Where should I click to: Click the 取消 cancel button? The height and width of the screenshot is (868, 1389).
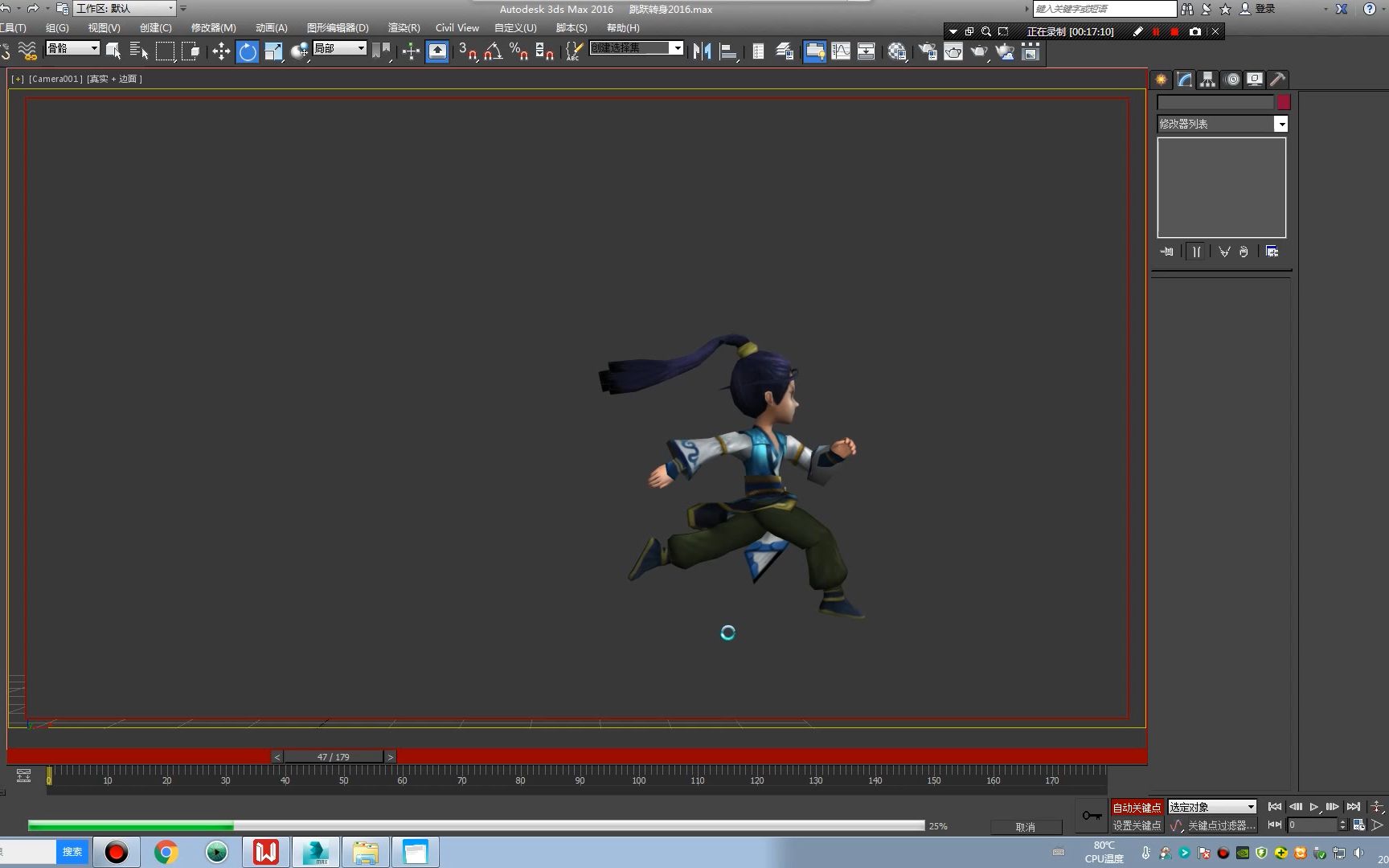(1026, 827)
